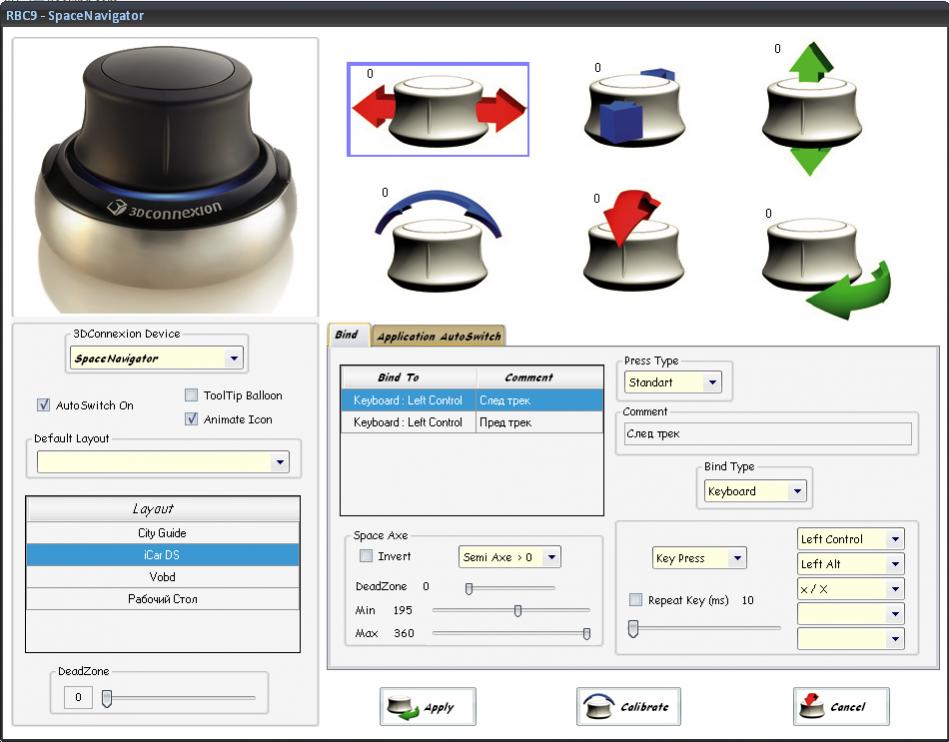Viewport: 949px width, 742px height.
Task: Click the Comment column header
Action: click(540, 377)
